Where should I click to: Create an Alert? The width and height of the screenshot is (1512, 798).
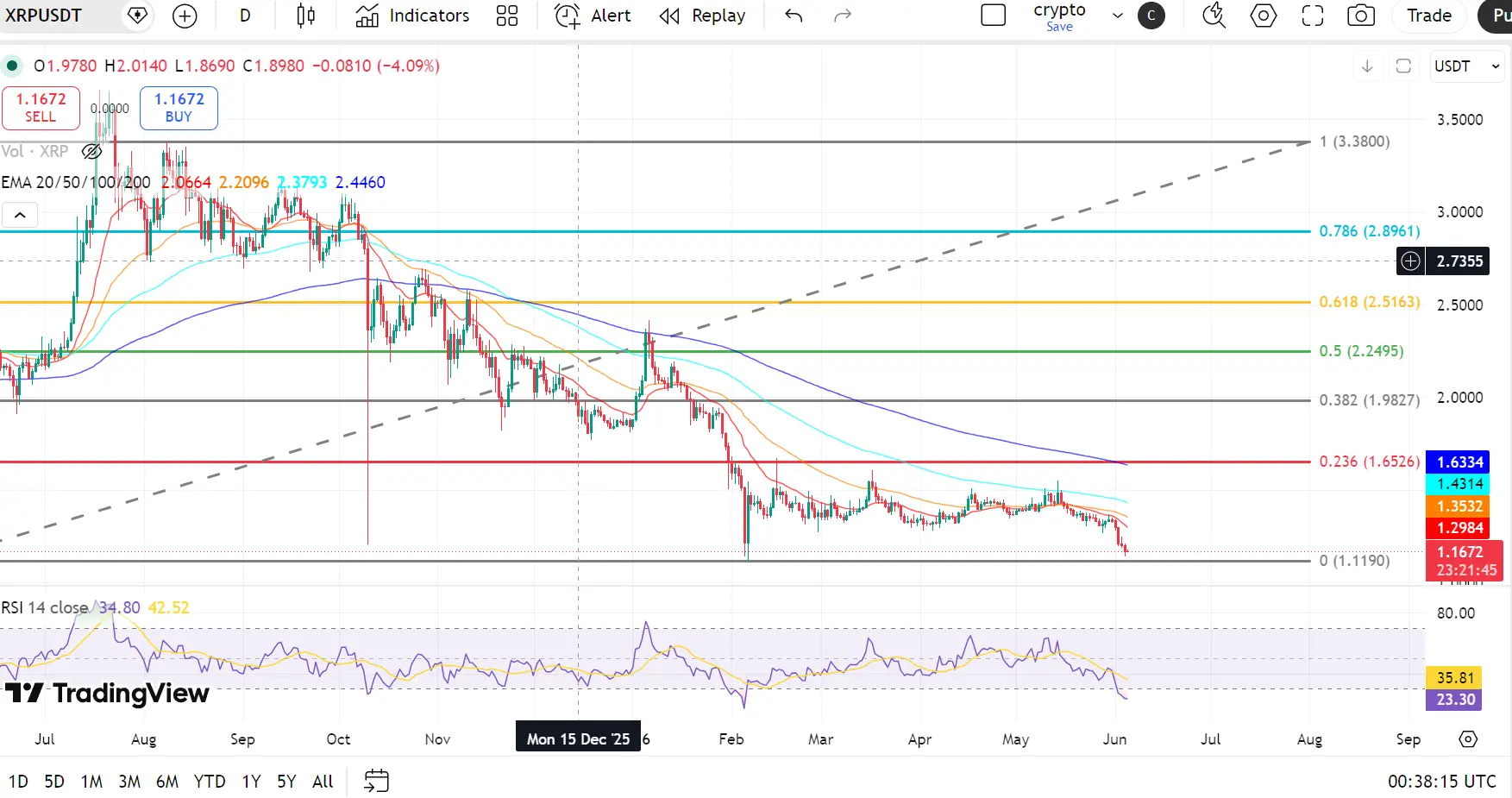[x=593, y=16]
